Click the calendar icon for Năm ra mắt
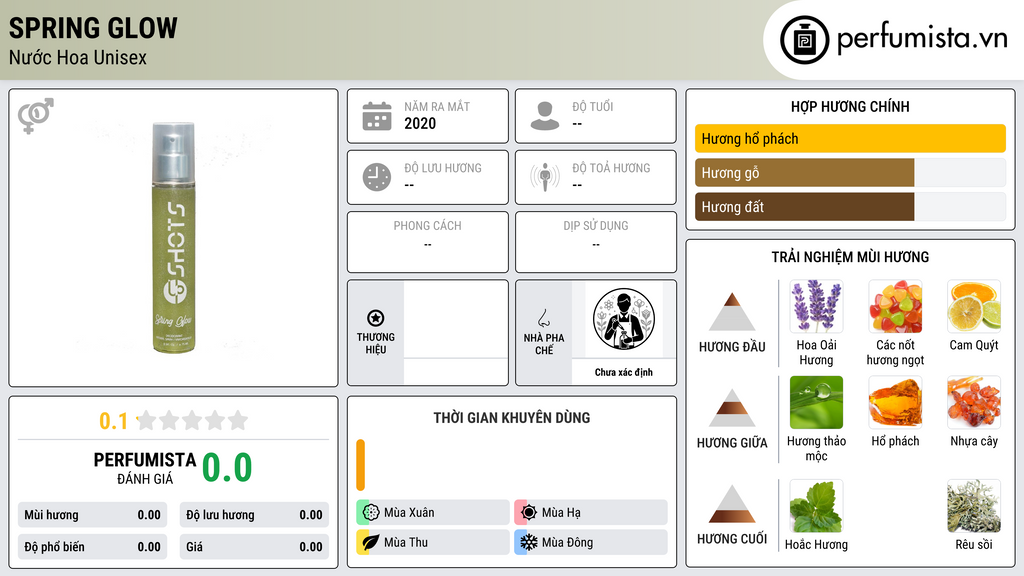The width and height of the screenshot is (1024, 576). pos(377,116)
